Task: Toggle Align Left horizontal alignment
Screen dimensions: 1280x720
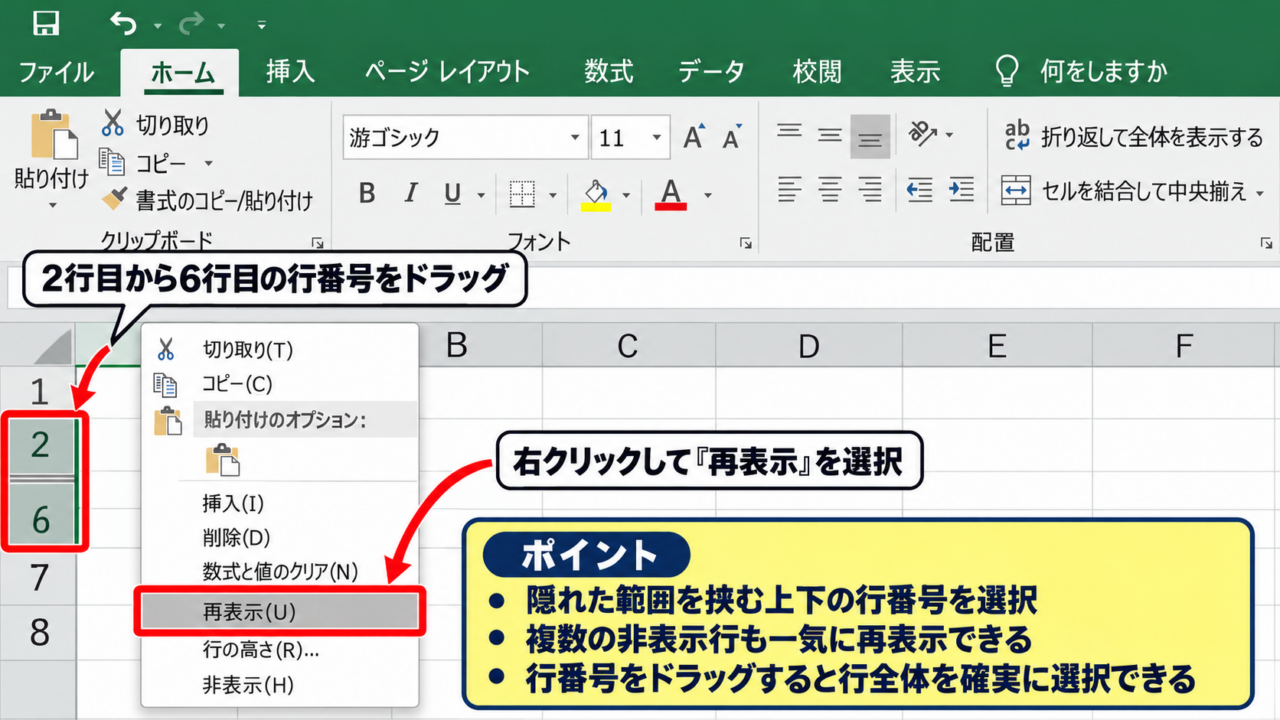Action: click(790, 189)
